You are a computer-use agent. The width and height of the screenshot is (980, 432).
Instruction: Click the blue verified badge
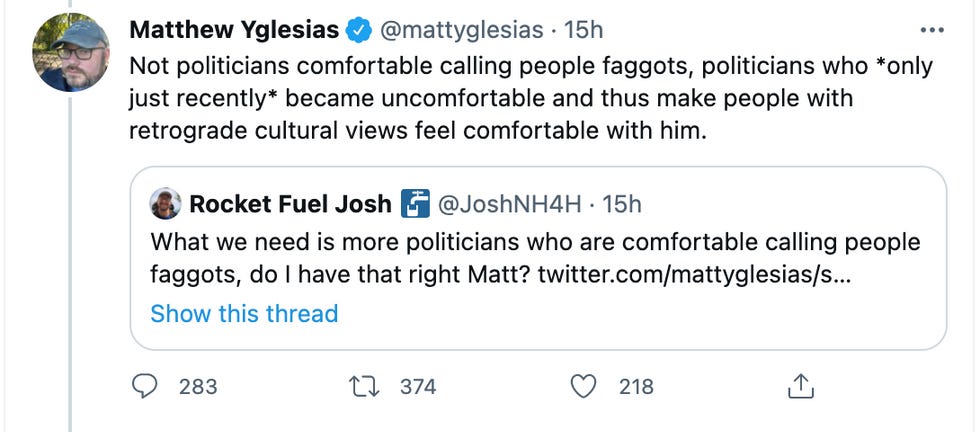(358, 30)
